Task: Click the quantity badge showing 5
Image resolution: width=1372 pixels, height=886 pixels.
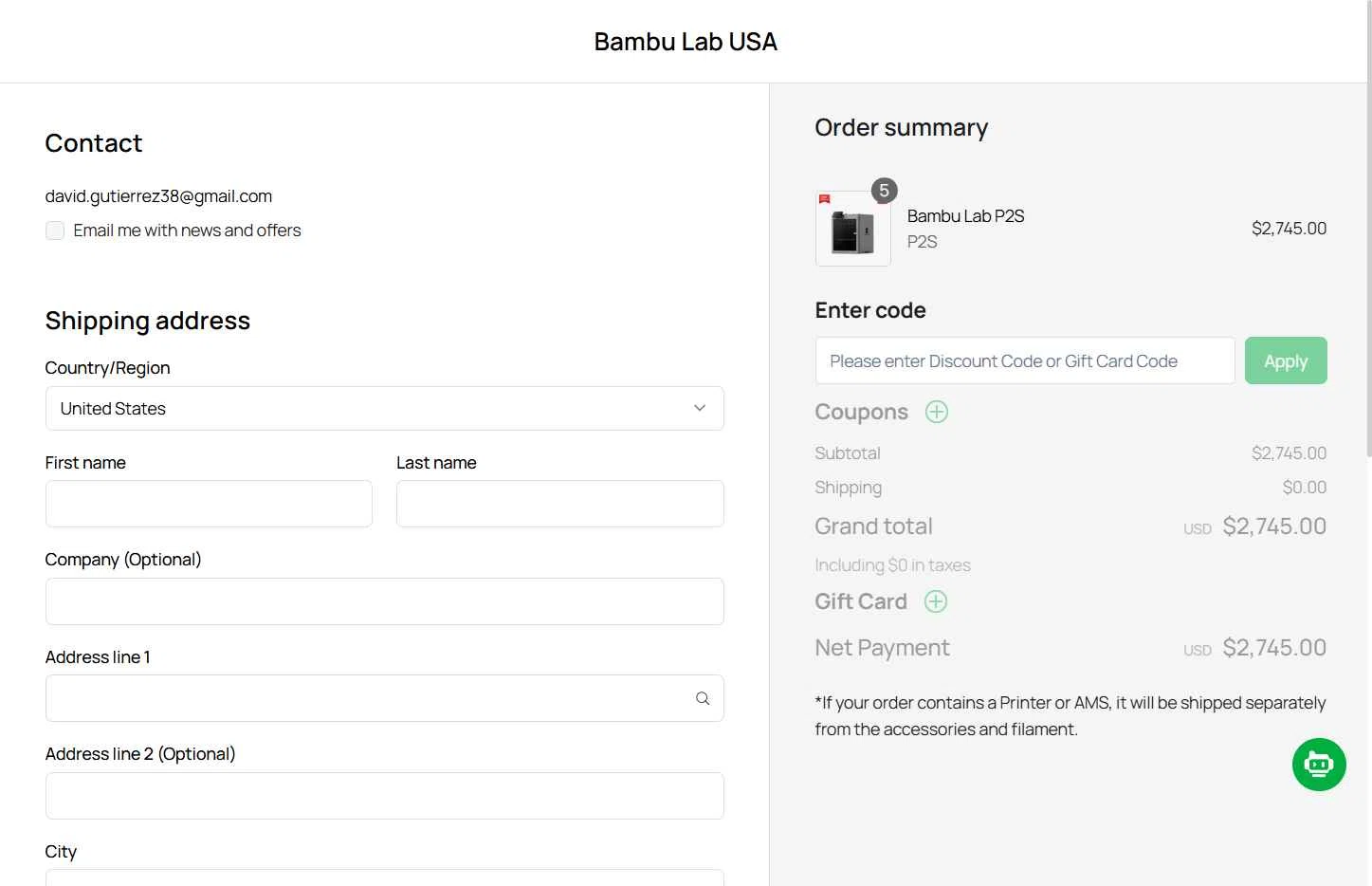Action: (884, 191)
